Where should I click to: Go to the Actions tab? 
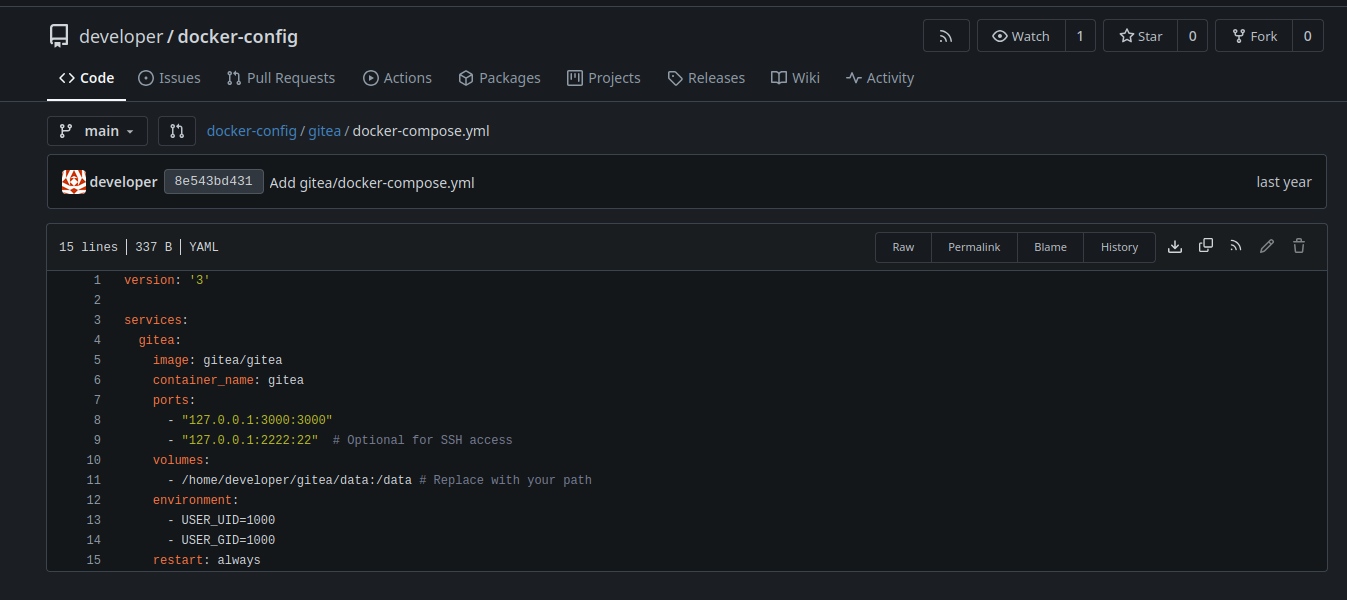click(x=397, y=78)
